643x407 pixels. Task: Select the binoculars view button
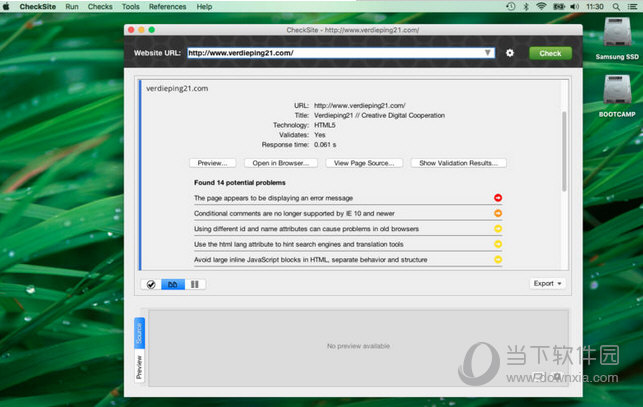point(173,284)
